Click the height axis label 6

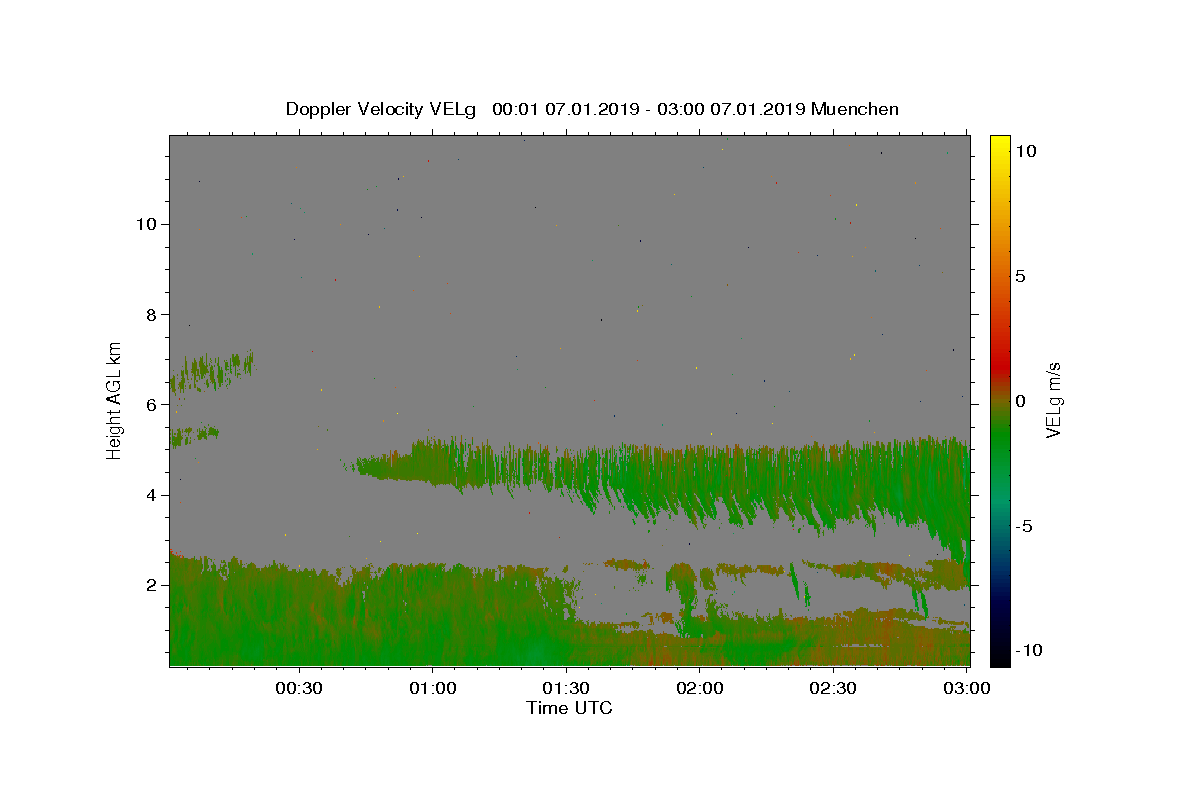pos(150,405)
